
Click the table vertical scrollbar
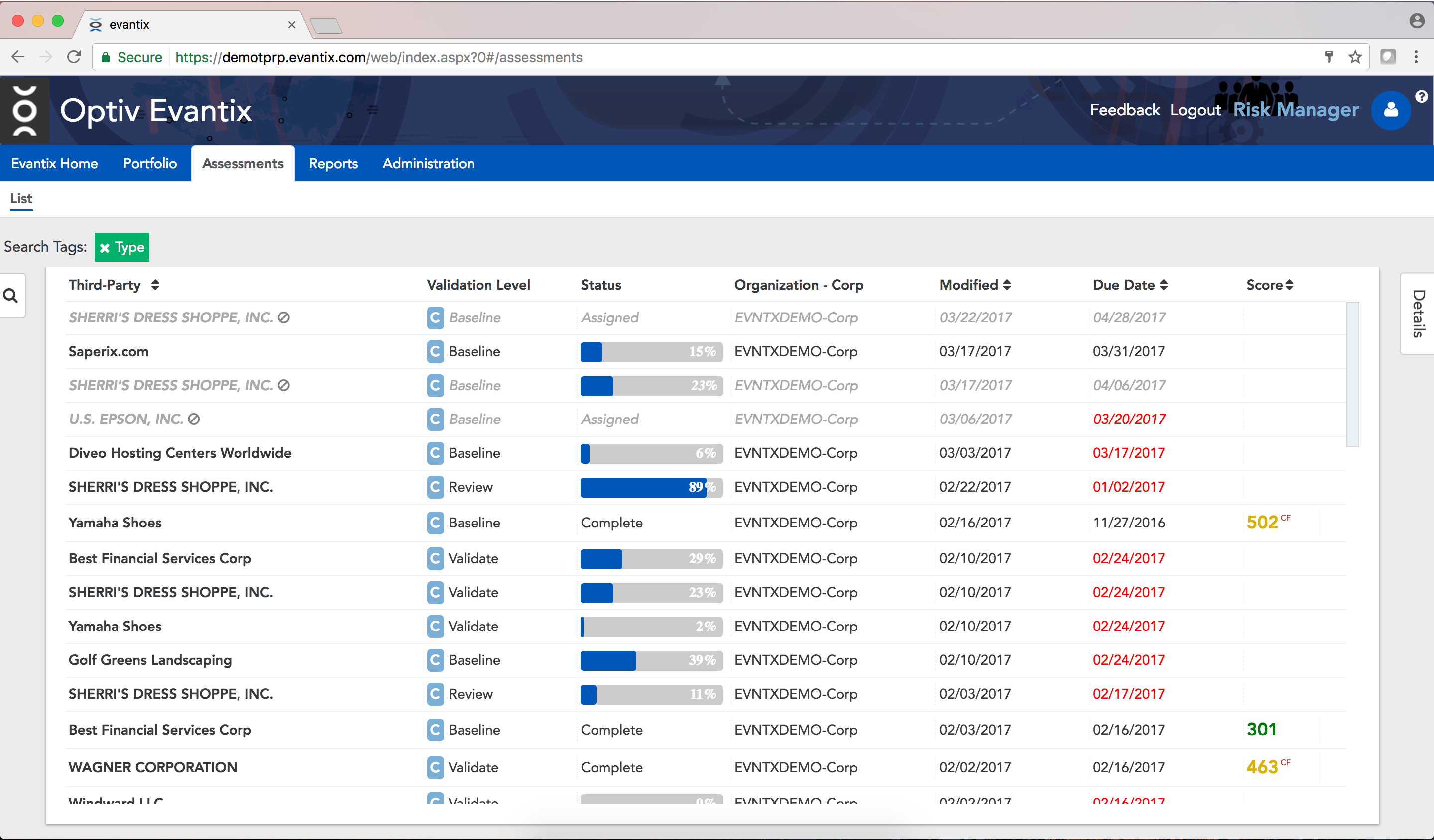pyautogui.click(x=1353, y=374)
